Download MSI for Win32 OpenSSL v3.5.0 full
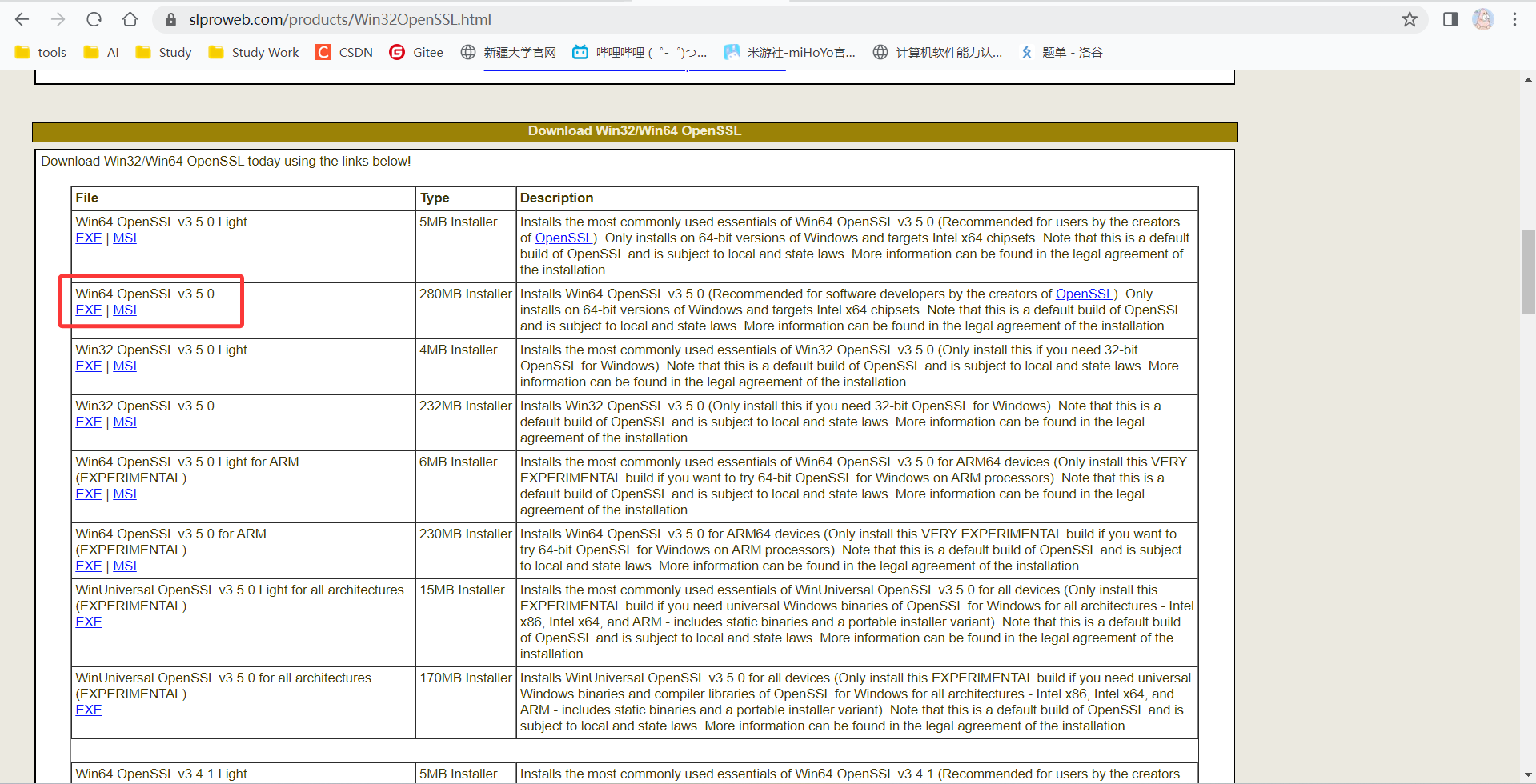 125,422
